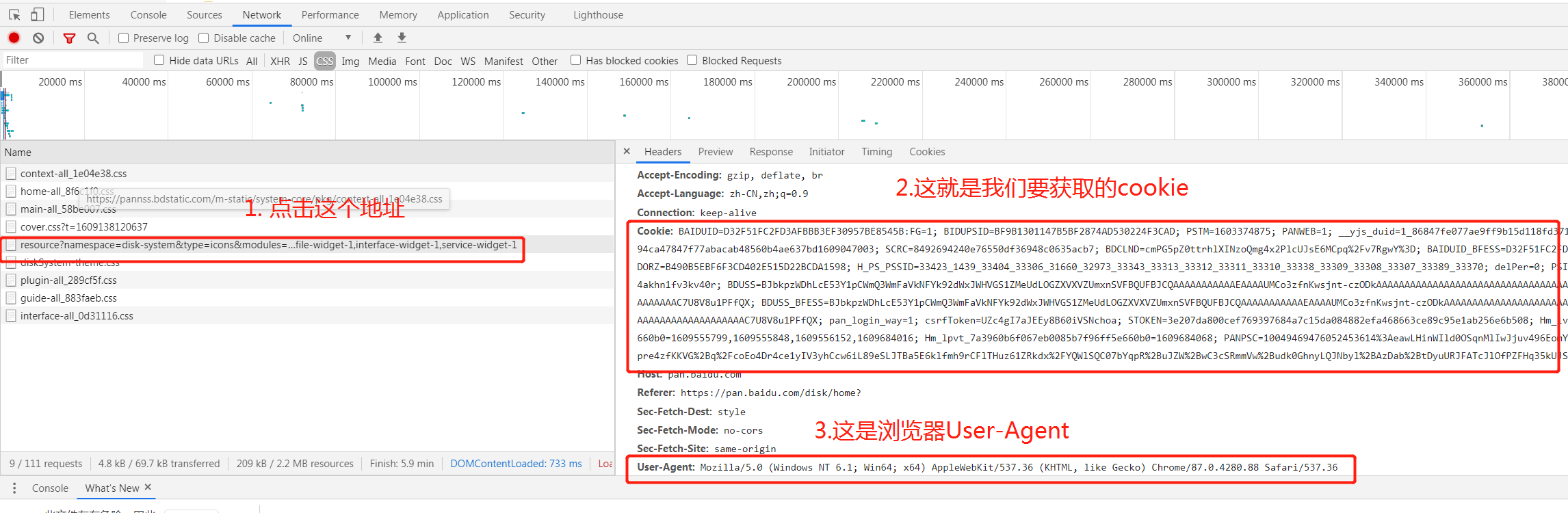This screenshot has width=1568, height=513.
Task: Filter requests by Manifest
Action: point(504,61)
